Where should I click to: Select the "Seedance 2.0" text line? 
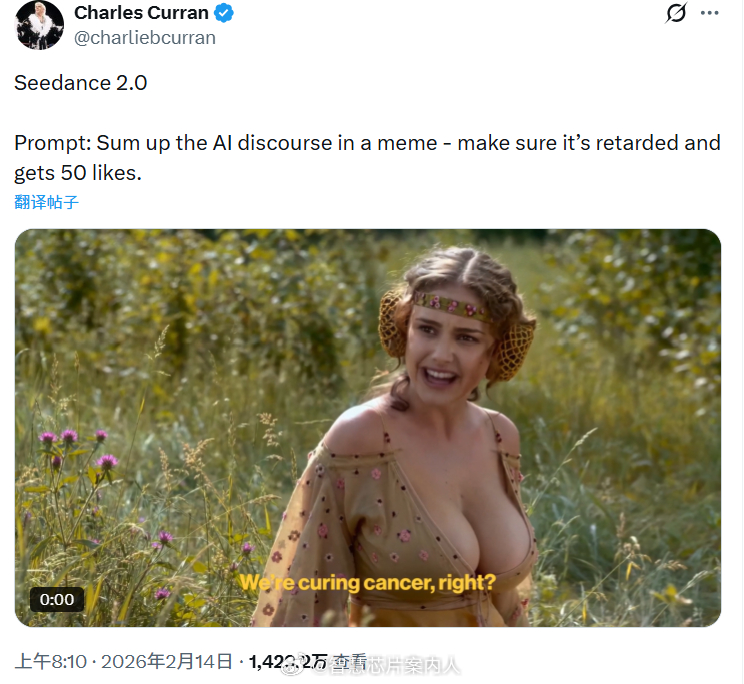[81, 83]
